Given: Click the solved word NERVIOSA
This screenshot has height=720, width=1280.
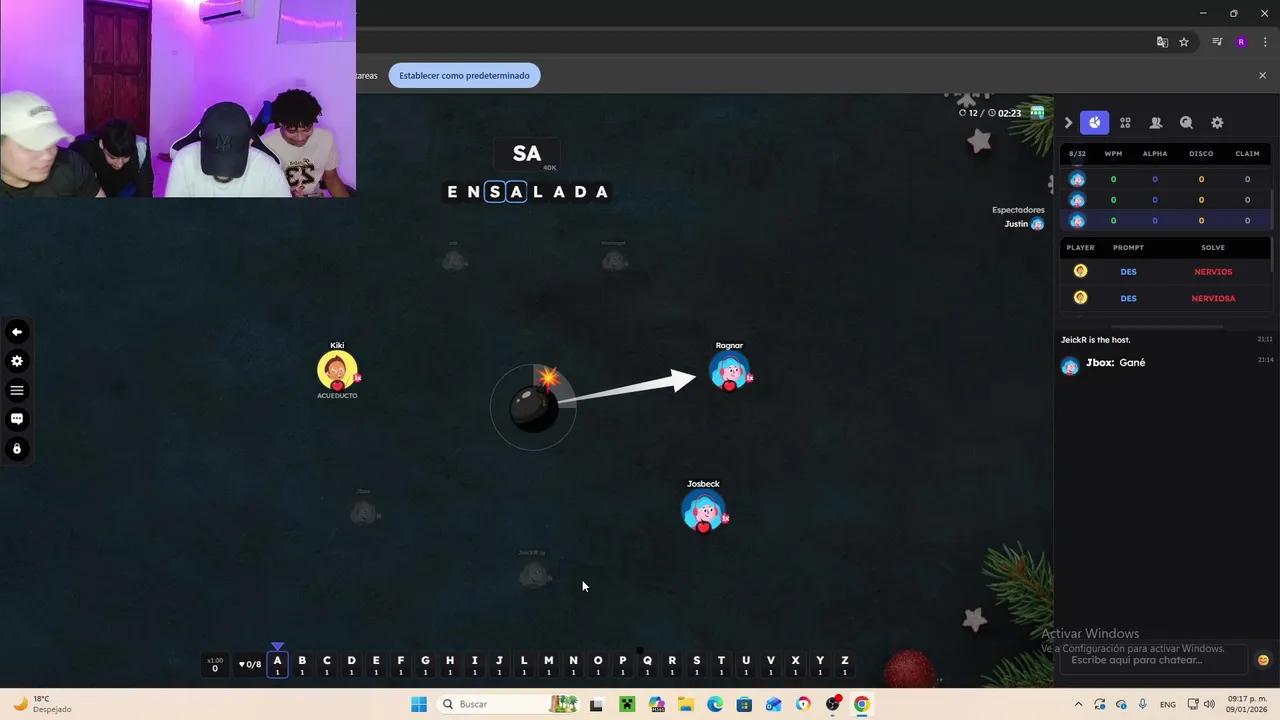Looking at the screenshot, I should pos(1213,298).
